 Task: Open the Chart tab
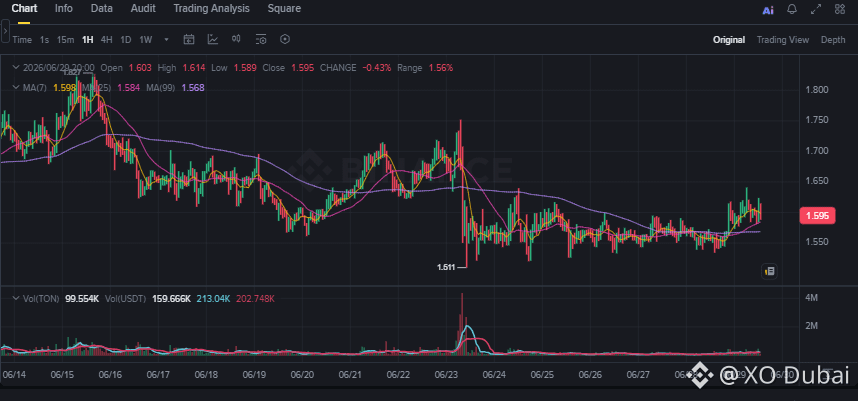click(x=24, y=9)
